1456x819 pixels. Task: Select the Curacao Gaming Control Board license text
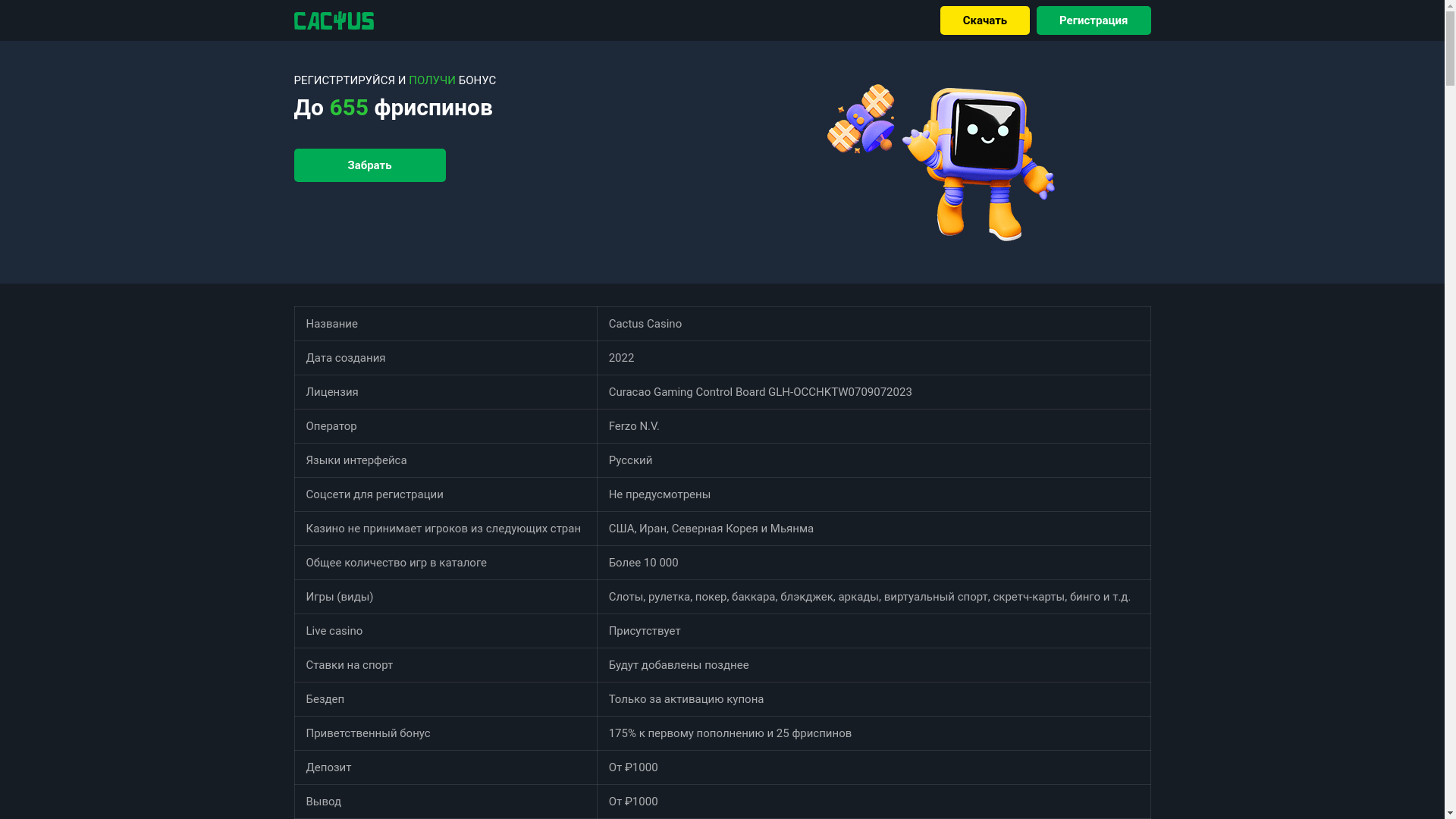pos(760,392)
